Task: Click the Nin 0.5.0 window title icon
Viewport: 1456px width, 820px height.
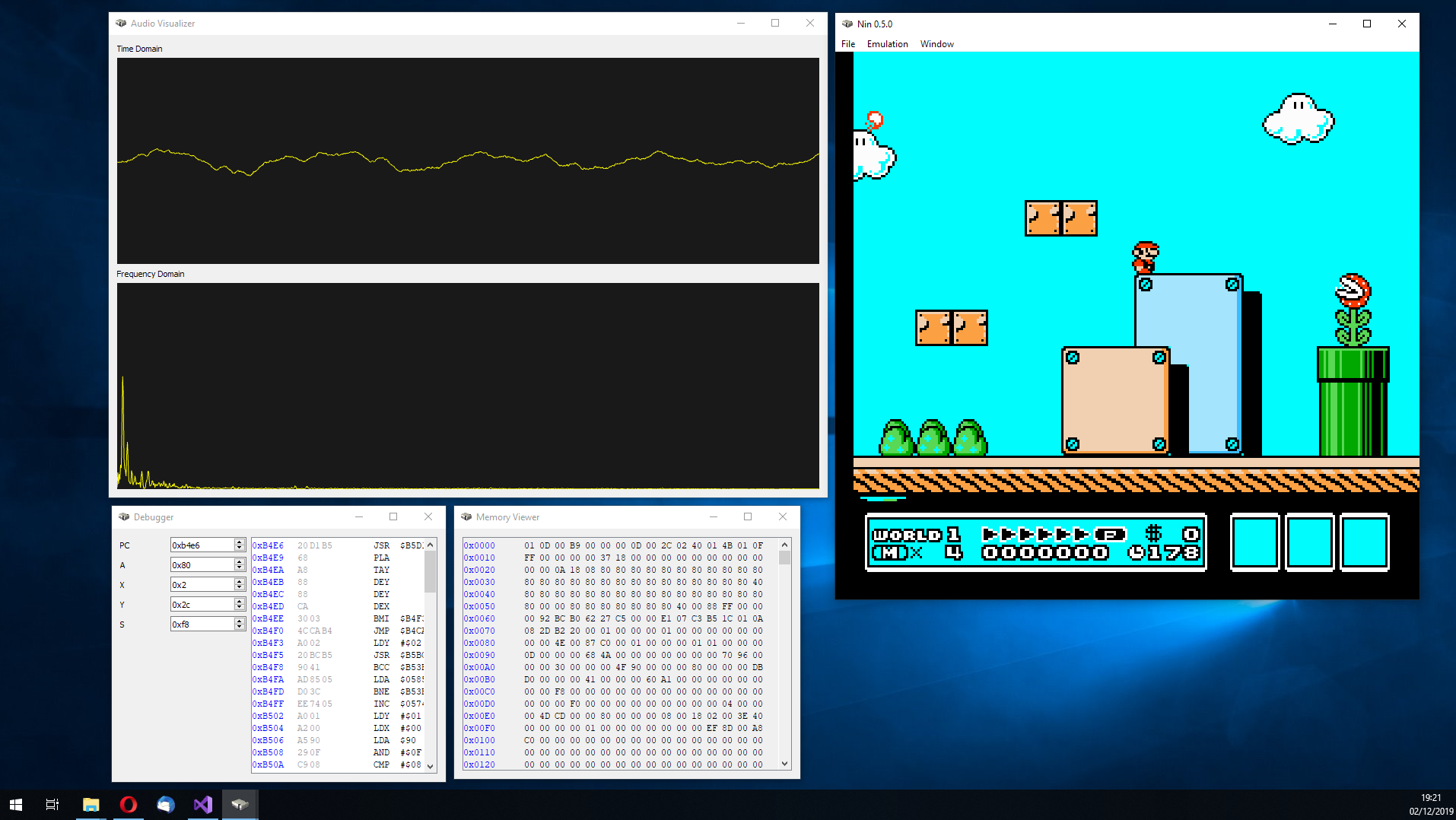Action: pyautogui.click(x=847, y=24)
